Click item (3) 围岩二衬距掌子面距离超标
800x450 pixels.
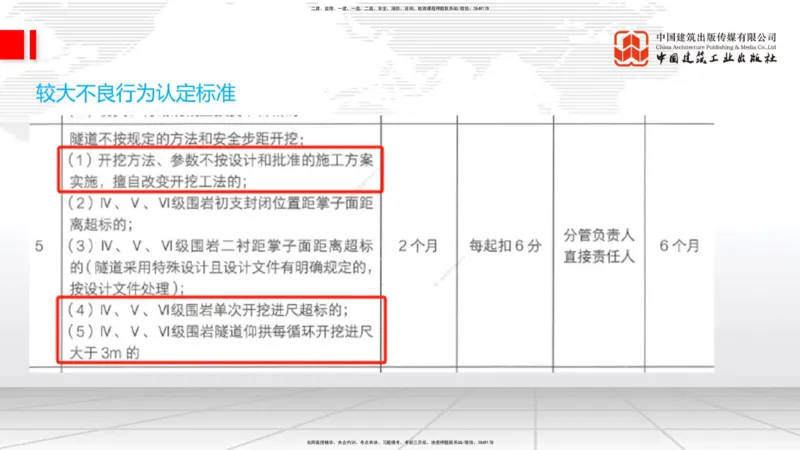[x=220, y=246]
